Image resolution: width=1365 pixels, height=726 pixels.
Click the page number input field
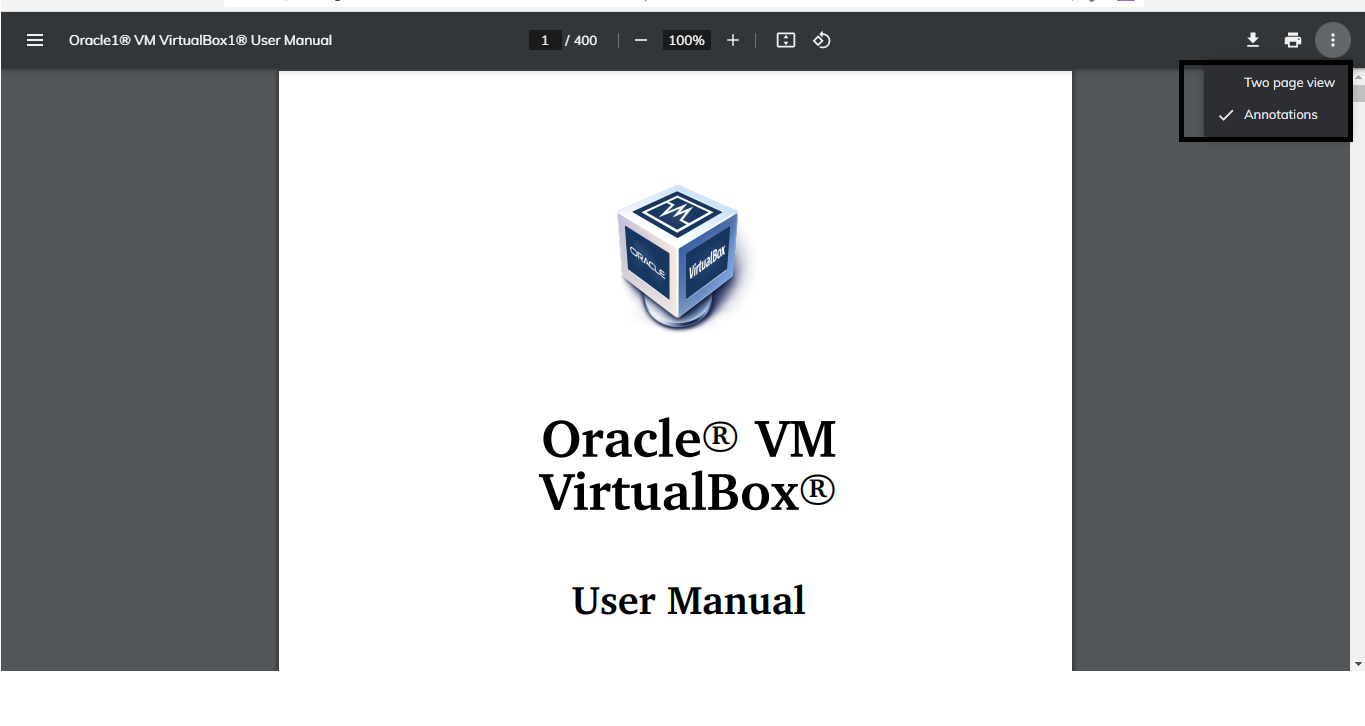coord(545,40)
